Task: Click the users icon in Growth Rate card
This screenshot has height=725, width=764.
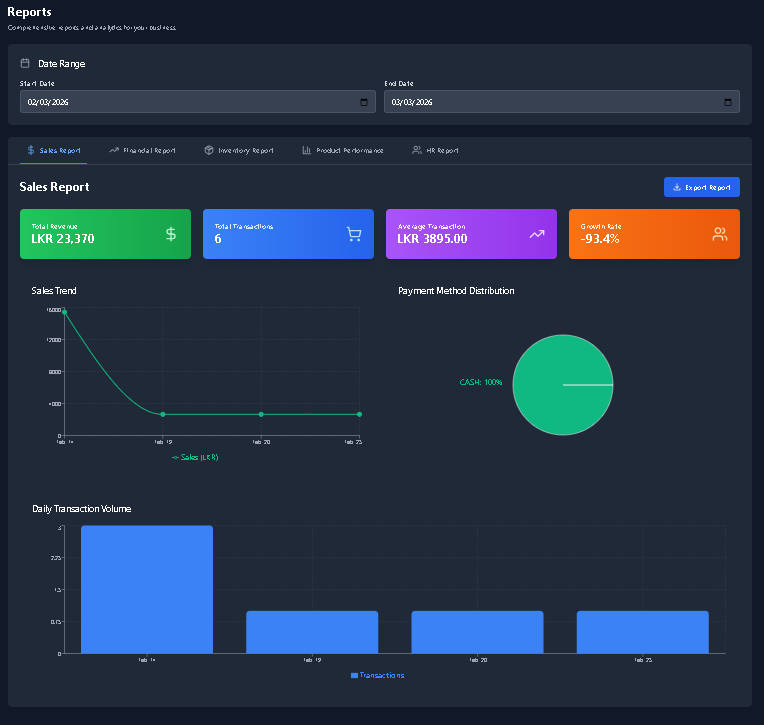Action: click(720, 234)
